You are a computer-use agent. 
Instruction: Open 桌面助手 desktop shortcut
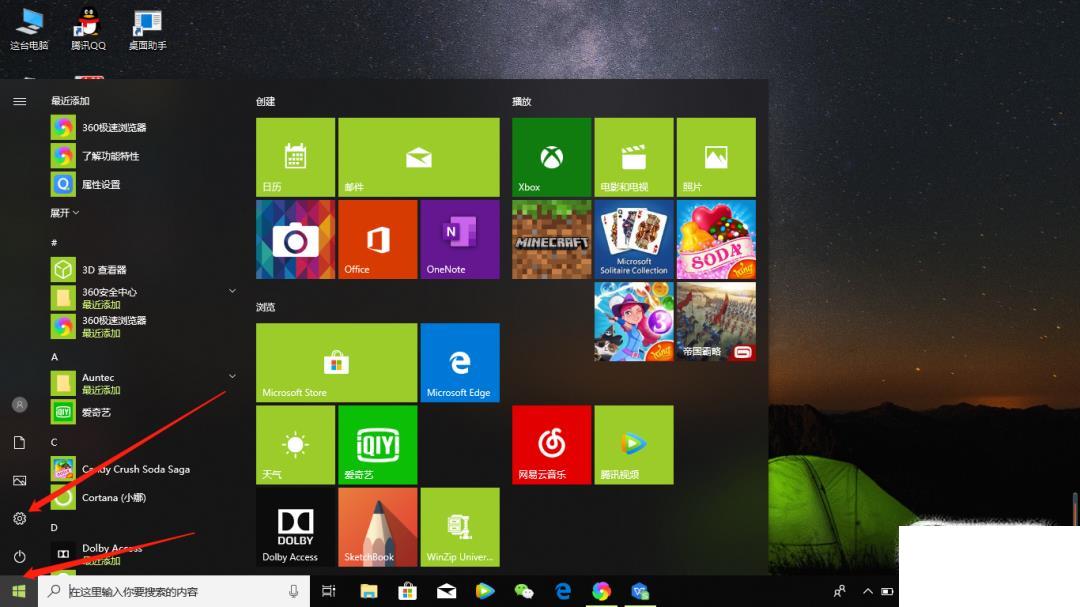click(x=147, y=30)
